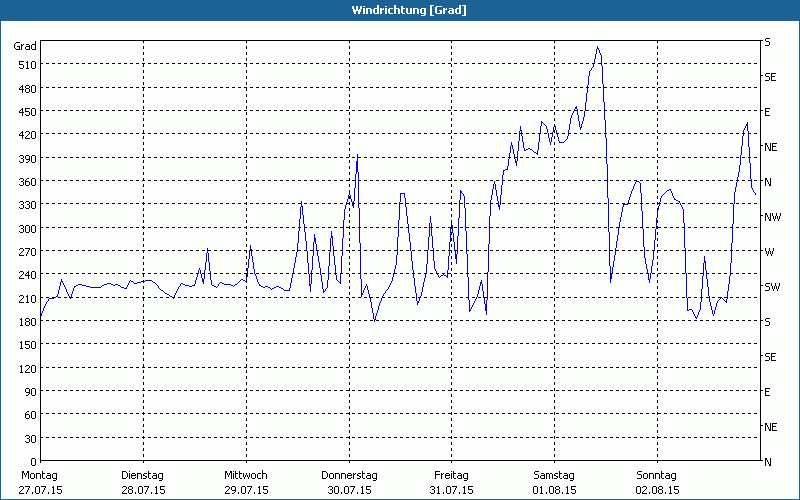
Task: Select the 30 y-axis label
Action: (30, 439)
